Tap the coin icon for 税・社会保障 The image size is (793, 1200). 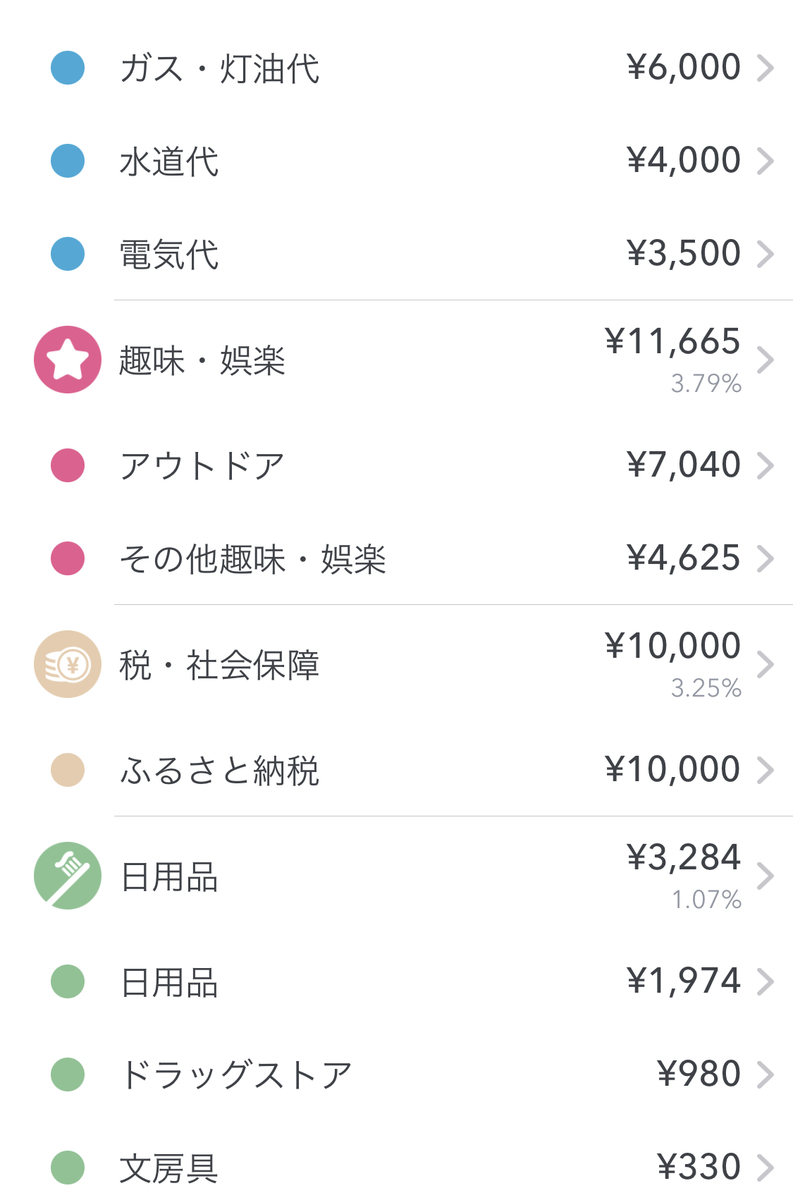click(x=68, y=664)
